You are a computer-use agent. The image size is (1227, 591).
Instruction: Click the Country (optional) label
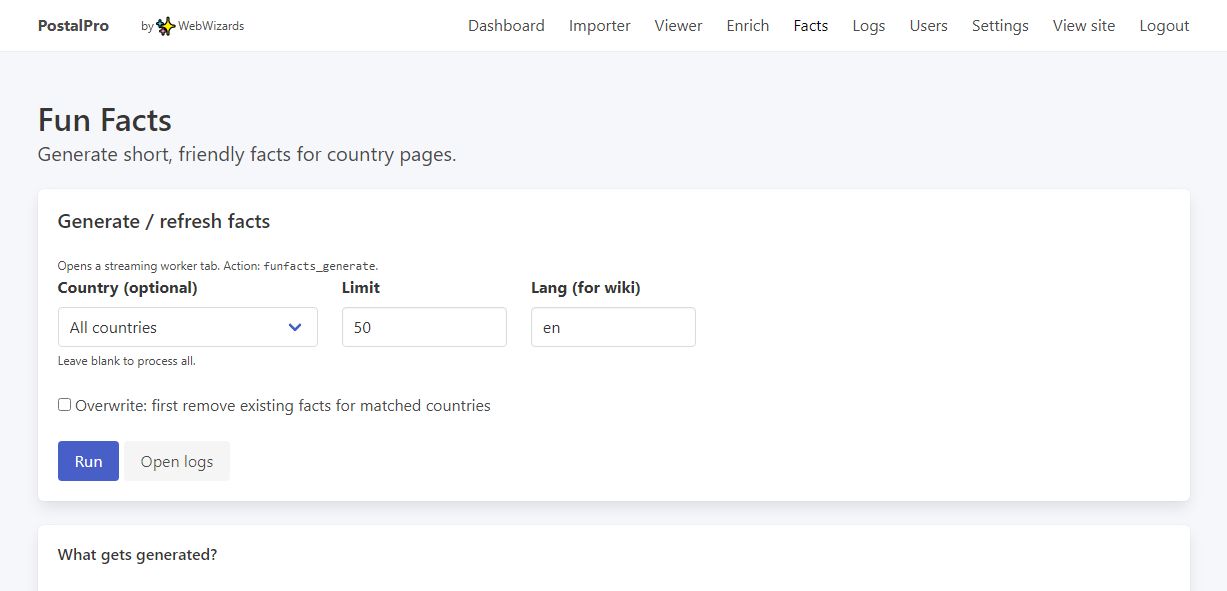(x=127, y=288)
